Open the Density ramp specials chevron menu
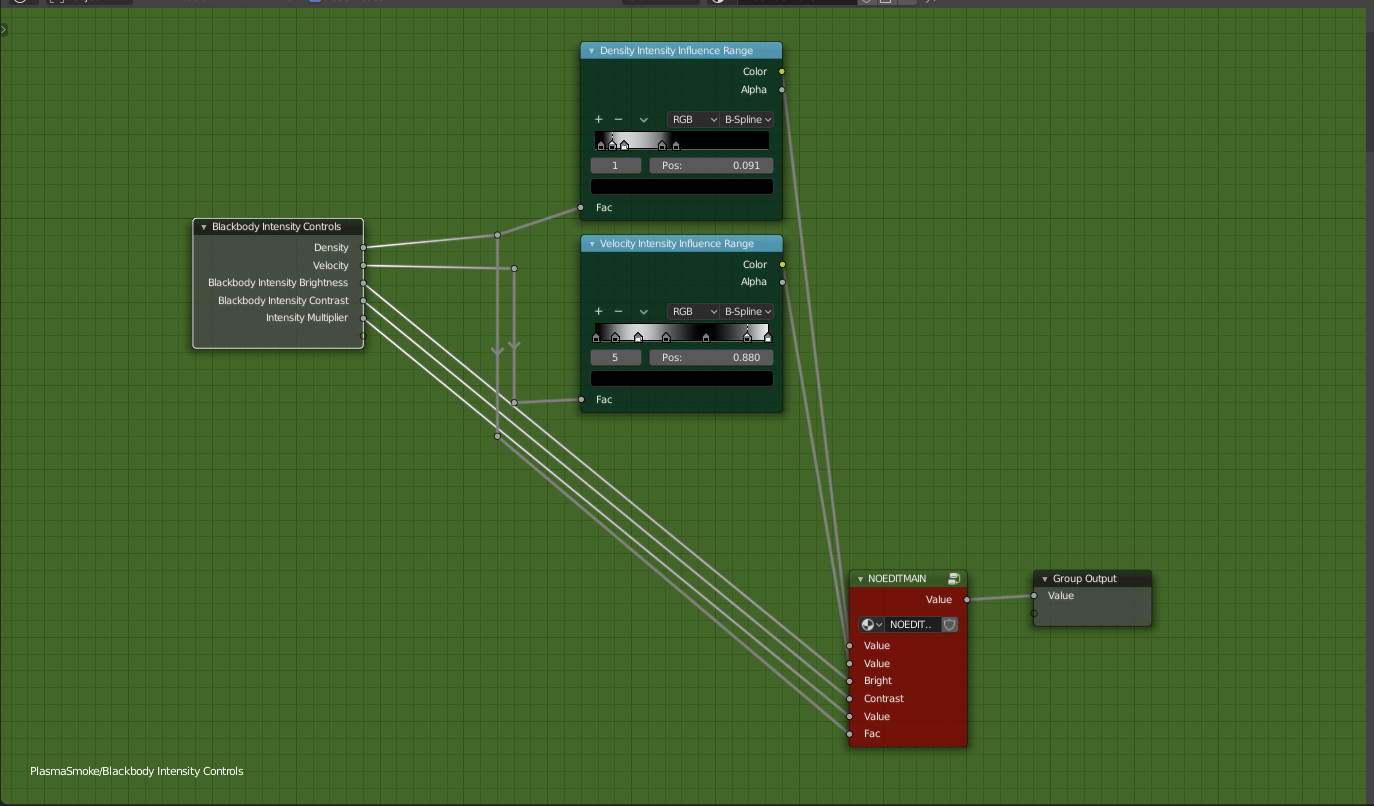Viewport: 1374px width, 806px height. pos(644,119)
